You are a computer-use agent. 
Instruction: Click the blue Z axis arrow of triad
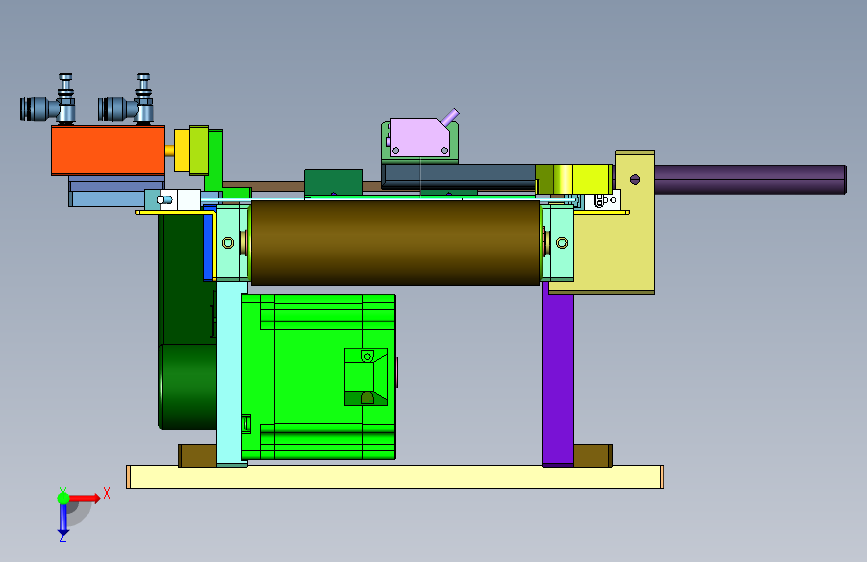[x=63, y=519]
